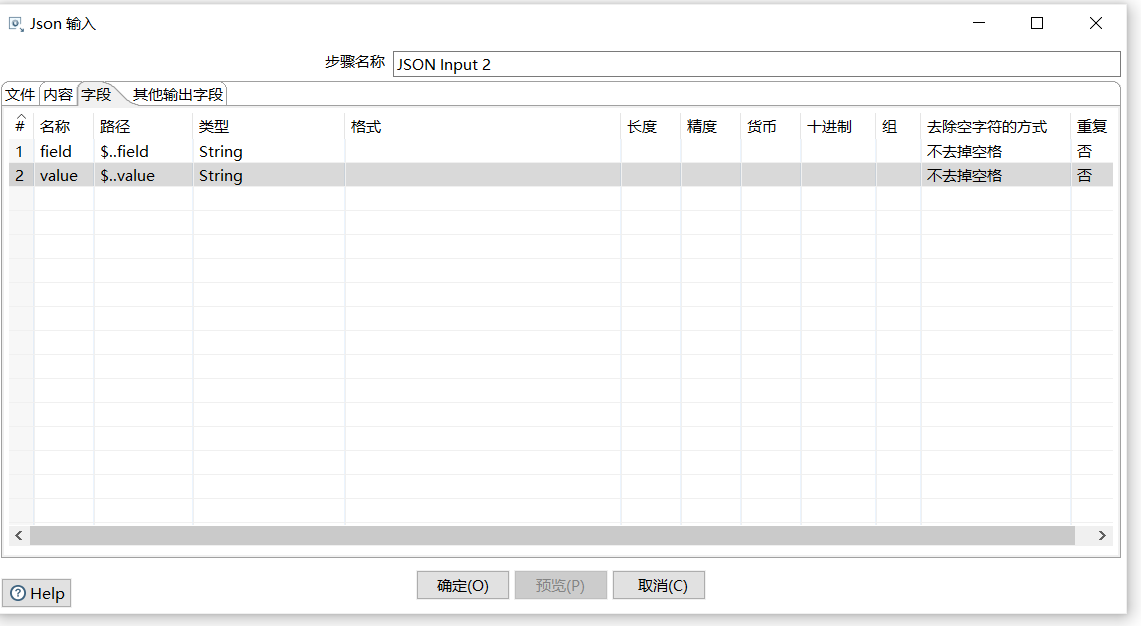Viewport: 1141px width, 626px height.
Task: Click the horizontal scrollbar thumb
Action: tap(552, 536)
